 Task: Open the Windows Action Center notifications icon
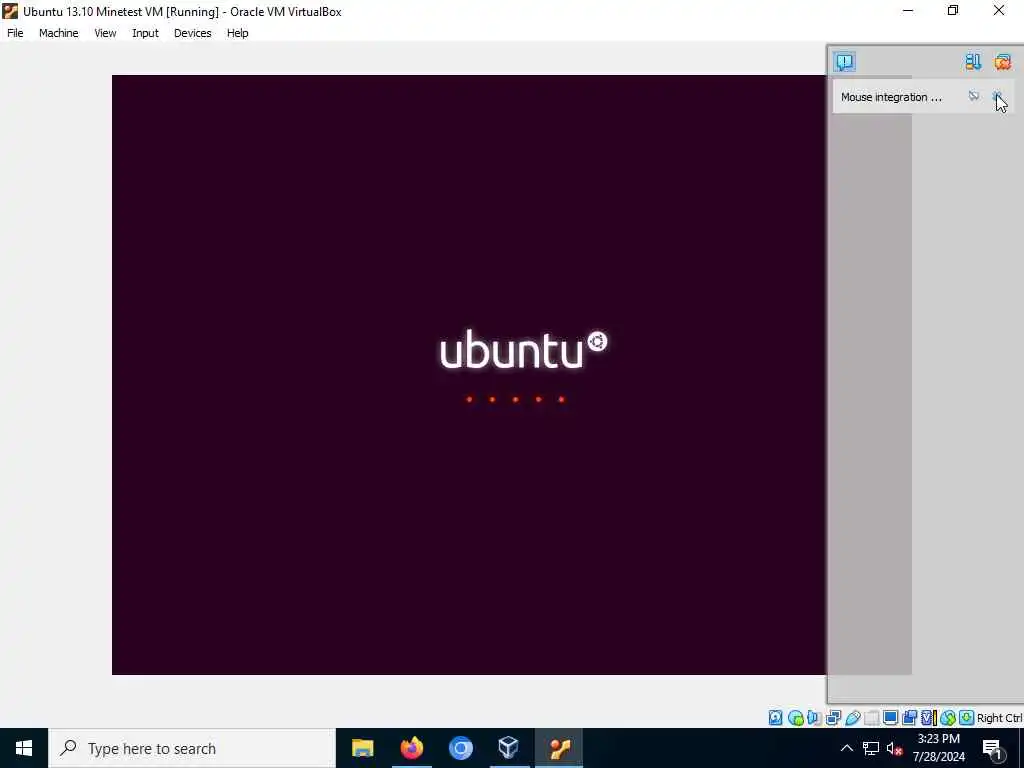tap(993, 748)
